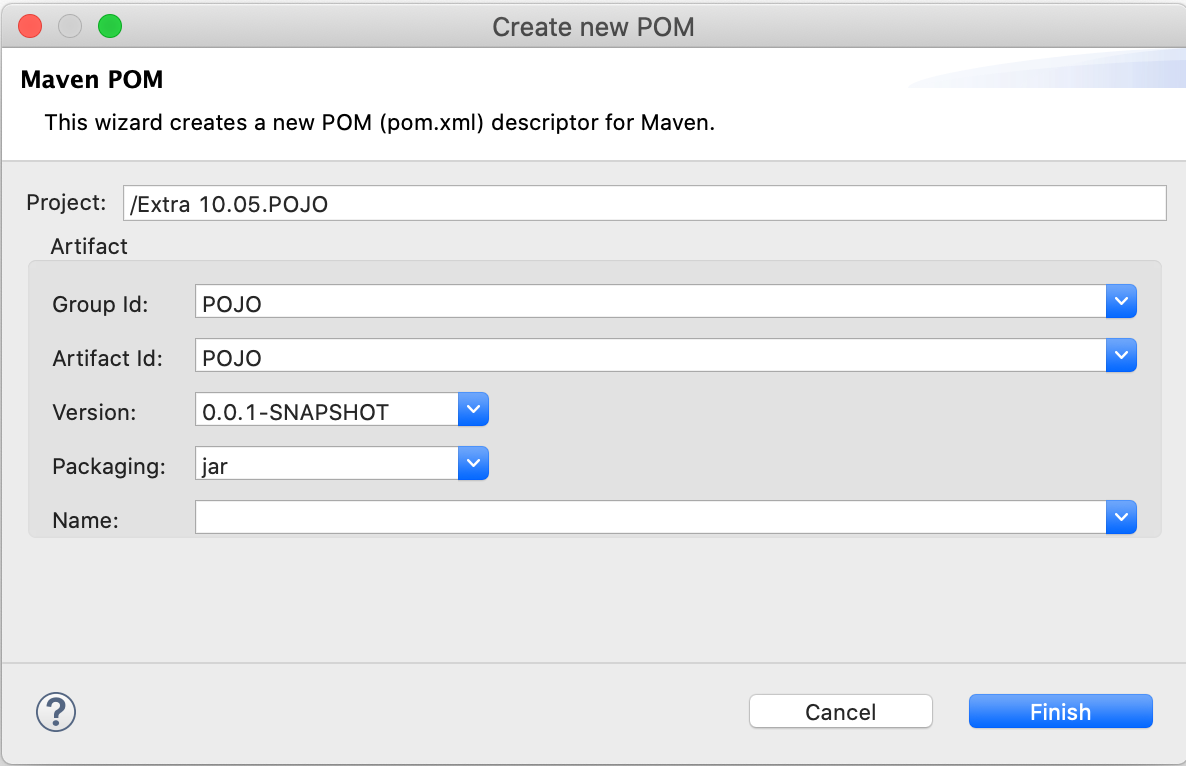Screen dimensions: 1186x766
Task: Open the Version dropdown arrow
Action: coord(473,409)
